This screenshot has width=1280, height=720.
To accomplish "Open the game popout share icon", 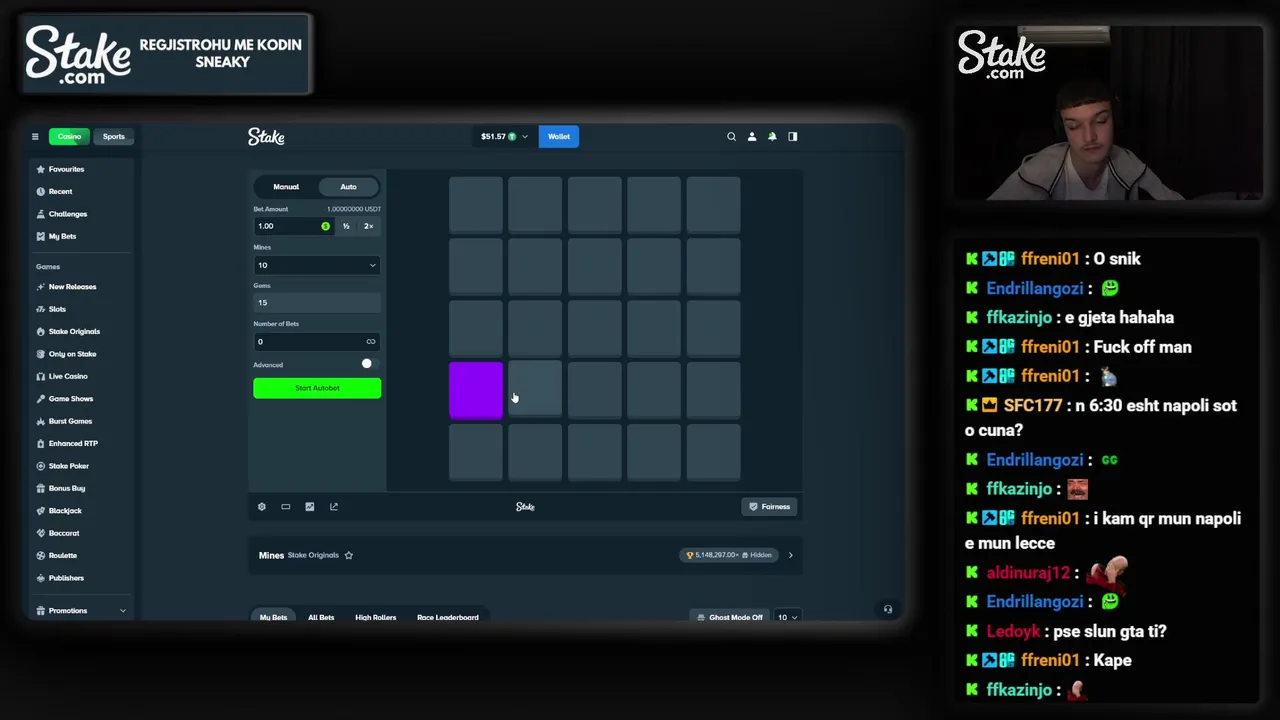I will (334, 507).
